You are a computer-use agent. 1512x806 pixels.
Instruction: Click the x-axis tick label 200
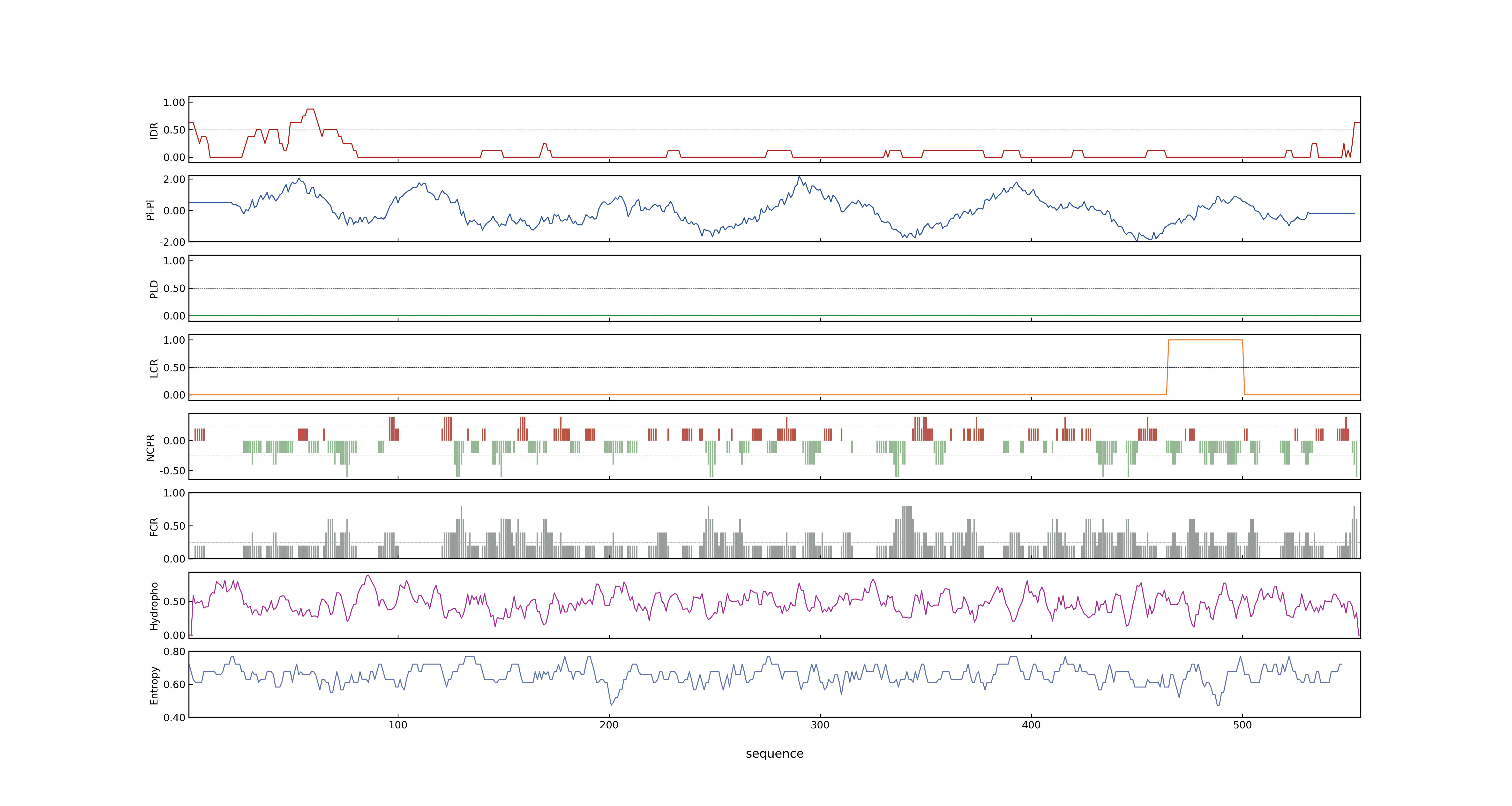coord(609,725)
